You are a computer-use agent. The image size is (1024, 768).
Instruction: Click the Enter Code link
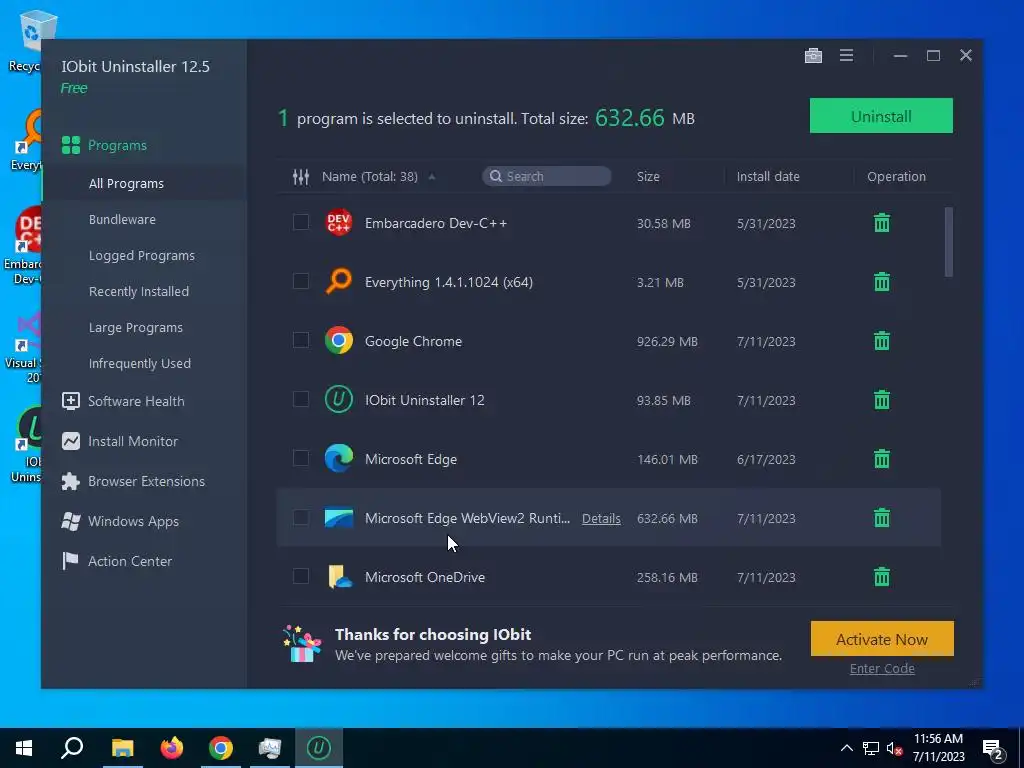click(882, 668)
